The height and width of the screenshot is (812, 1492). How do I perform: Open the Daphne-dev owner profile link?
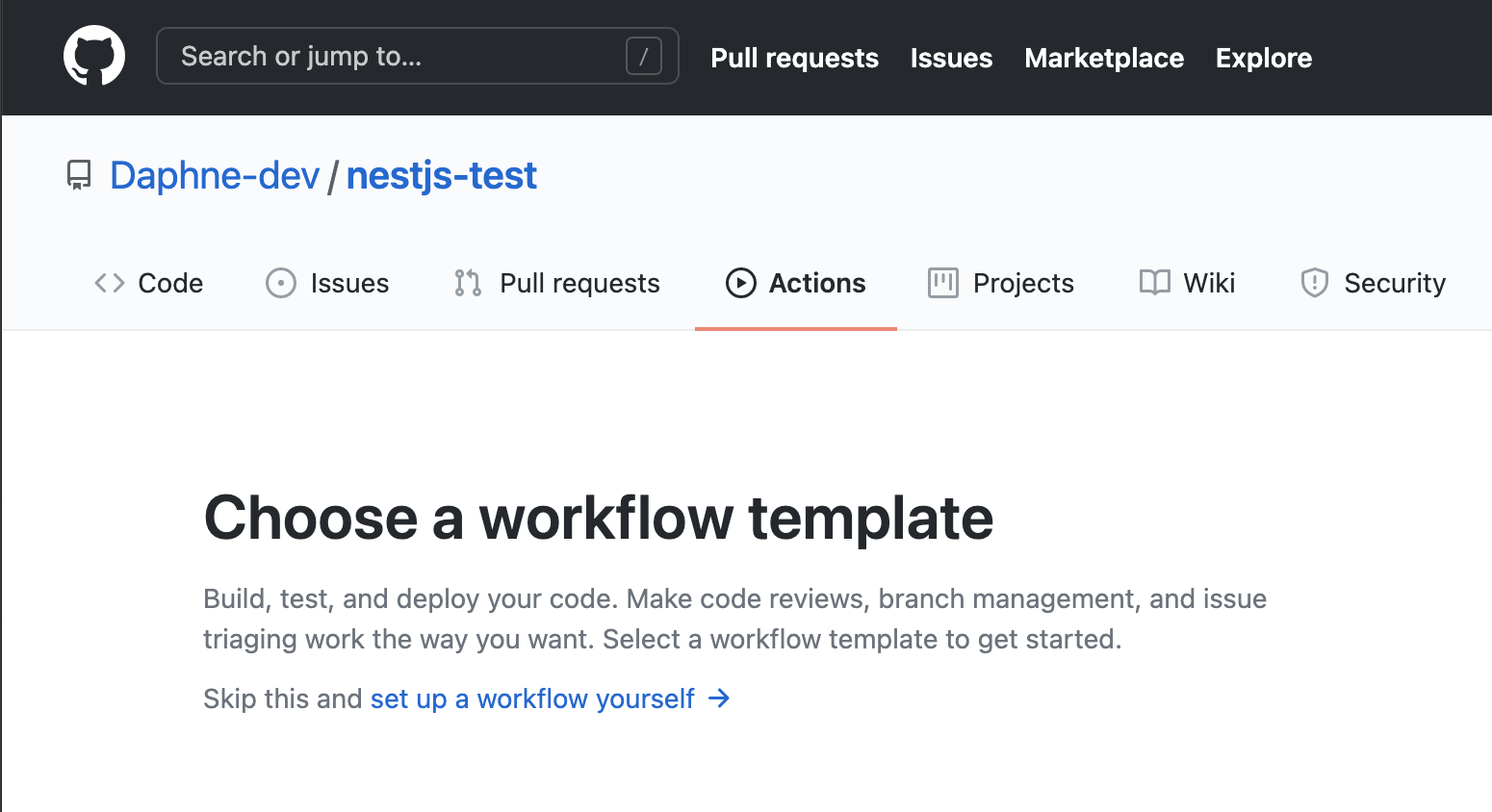pyautogui.click(x=215, y=175)
